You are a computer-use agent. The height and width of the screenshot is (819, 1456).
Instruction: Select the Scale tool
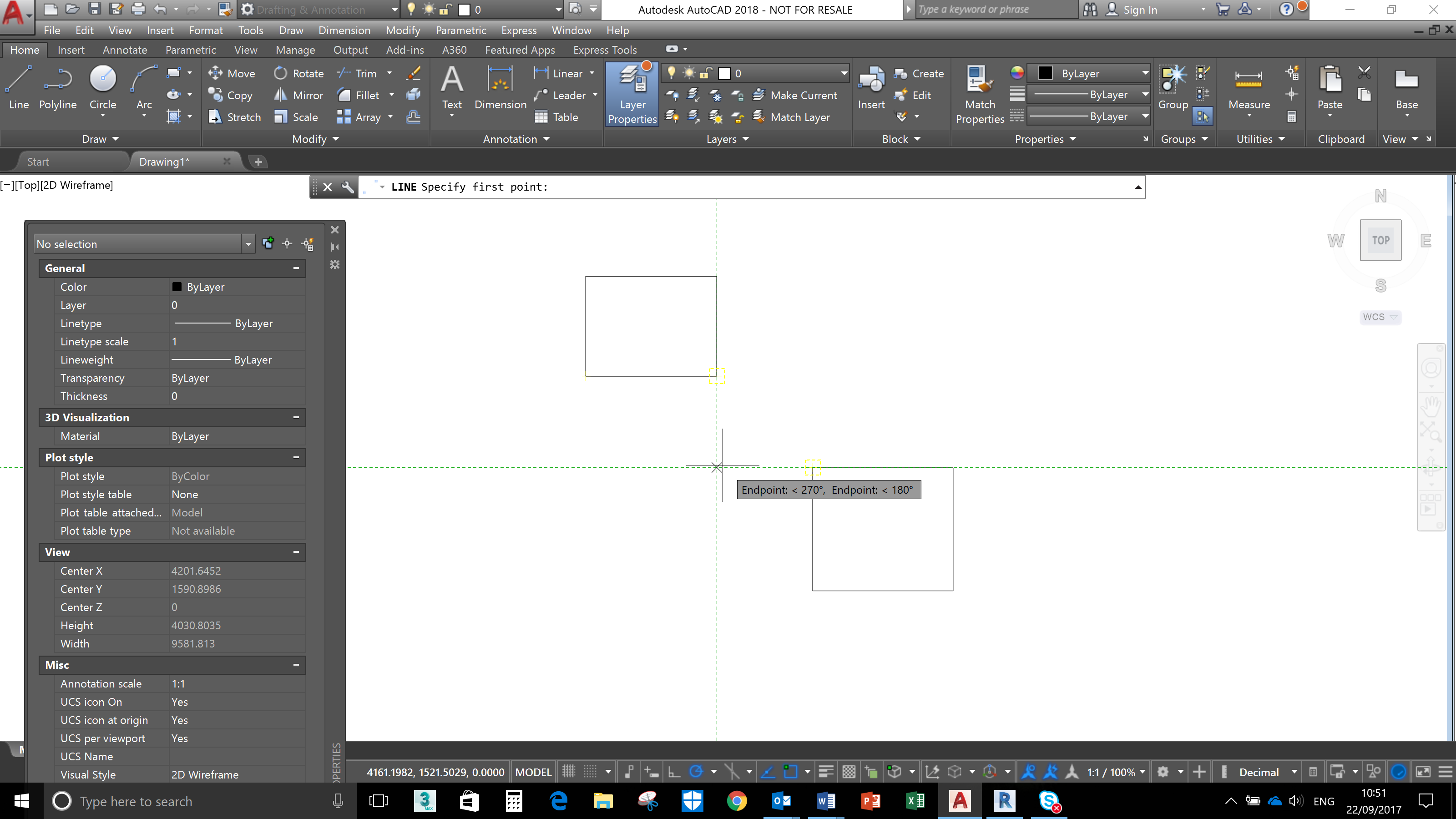pyautogui.click(x=296, y=117)
